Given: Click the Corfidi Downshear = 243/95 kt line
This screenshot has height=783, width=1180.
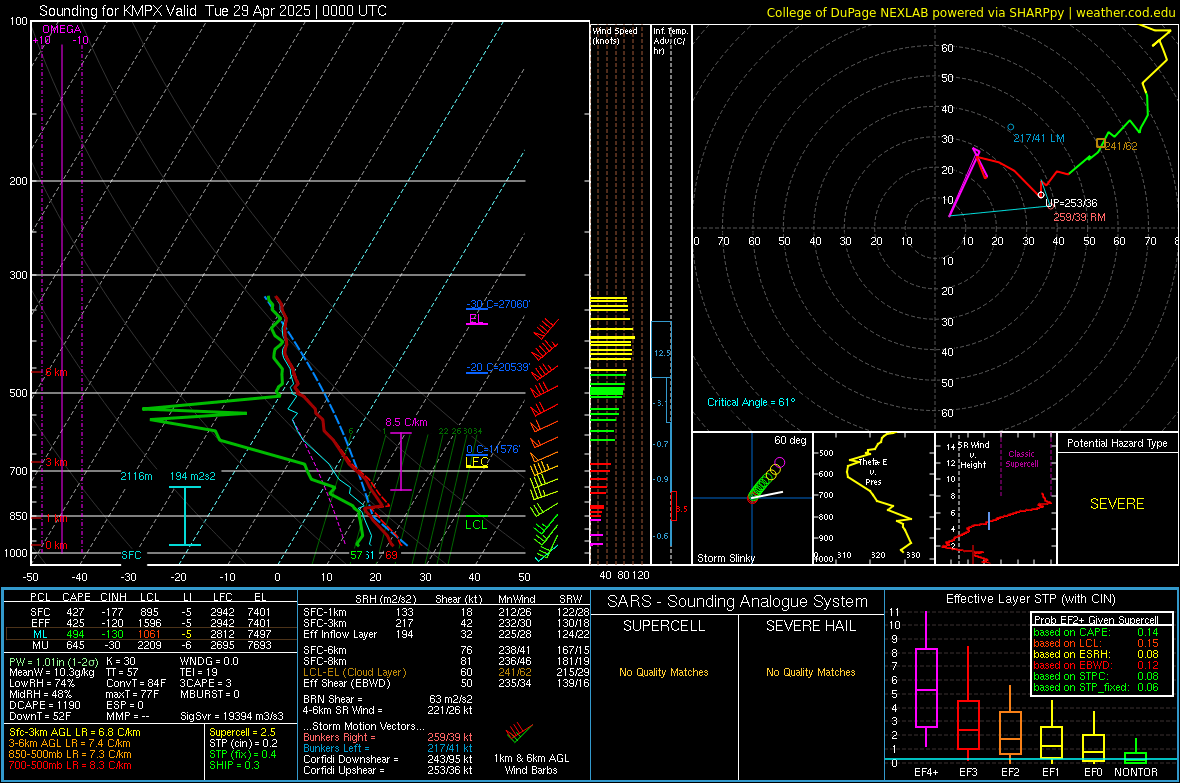Looking at the screenshot, I should (x=388, y=759).
